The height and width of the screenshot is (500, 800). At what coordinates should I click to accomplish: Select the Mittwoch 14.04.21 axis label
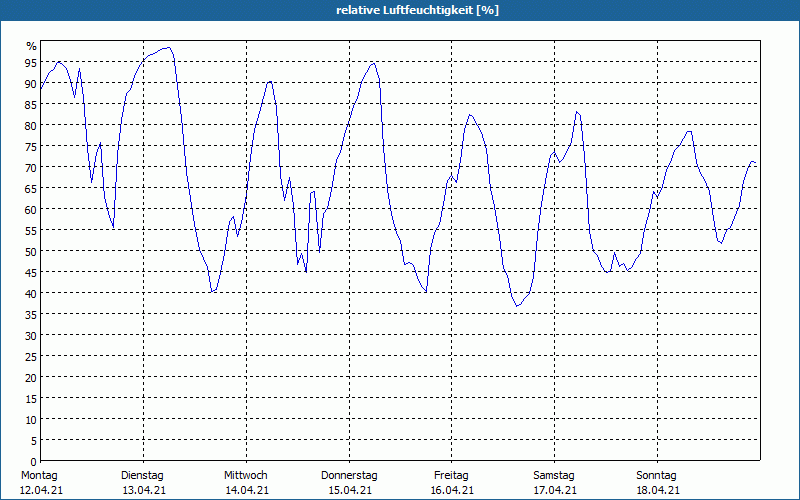pyautogui.click(x=246, y=483)
